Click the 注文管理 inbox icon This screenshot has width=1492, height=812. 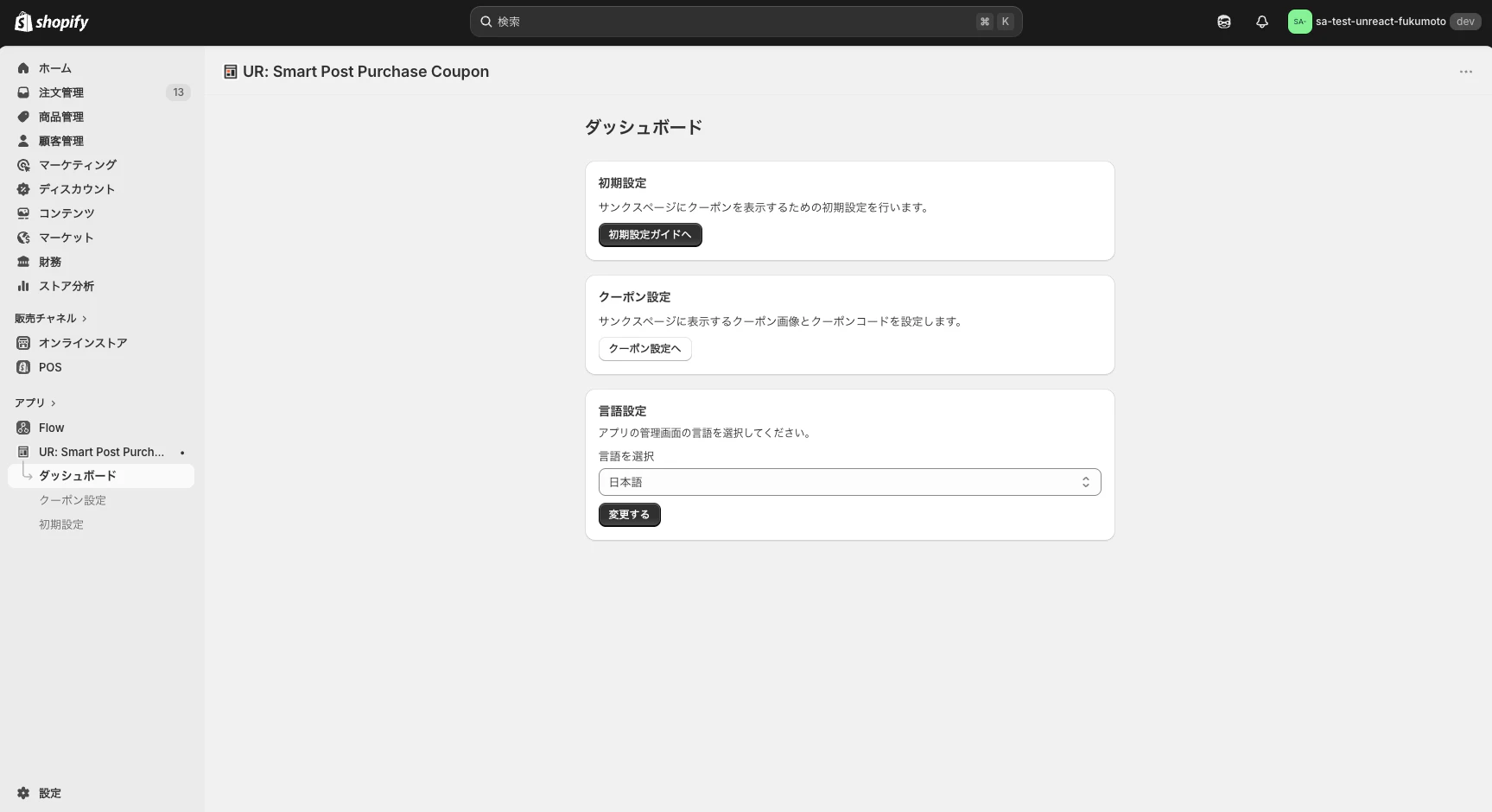(23, 92)
